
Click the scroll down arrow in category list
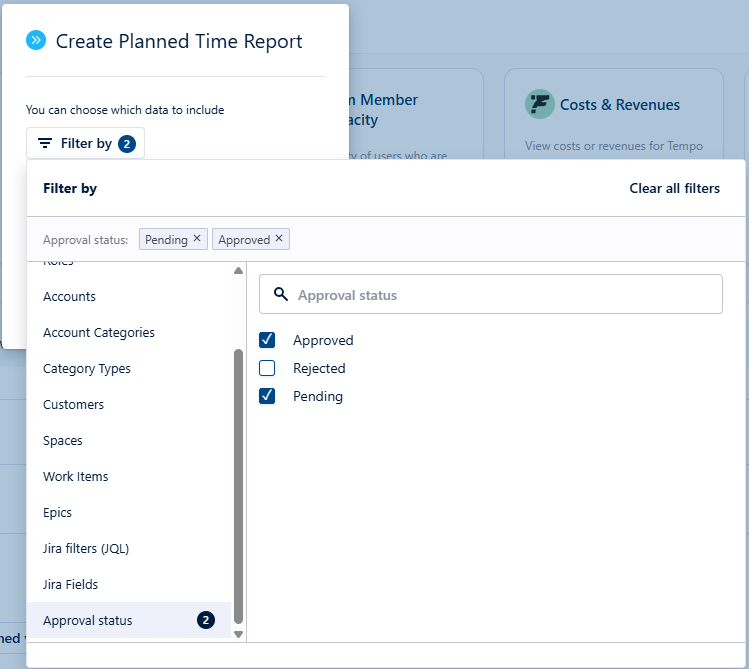238,635
